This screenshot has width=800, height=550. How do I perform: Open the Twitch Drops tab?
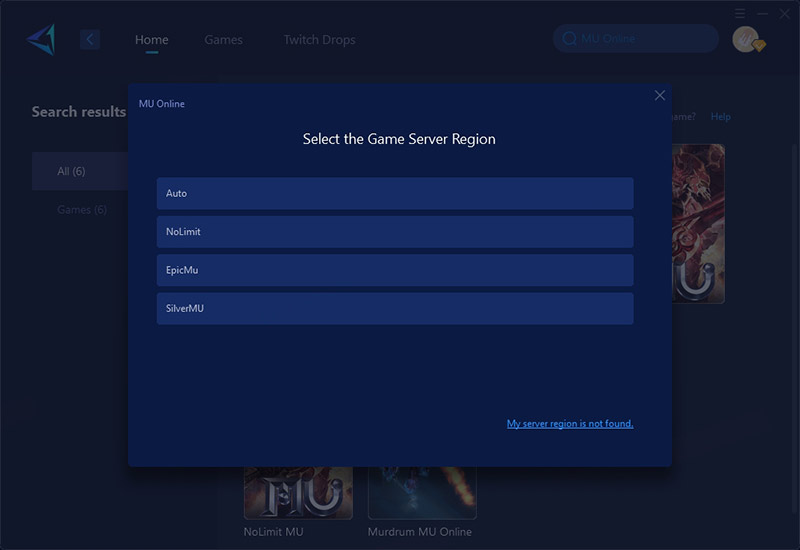click(x=319, y=40)
